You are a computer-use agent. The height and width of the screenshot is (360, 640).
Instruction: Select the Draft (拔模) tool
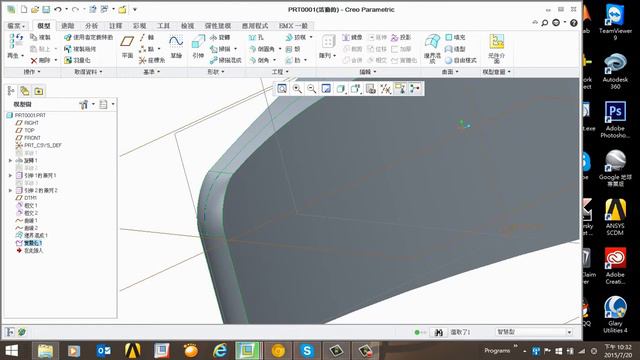(x=296, y=37)
